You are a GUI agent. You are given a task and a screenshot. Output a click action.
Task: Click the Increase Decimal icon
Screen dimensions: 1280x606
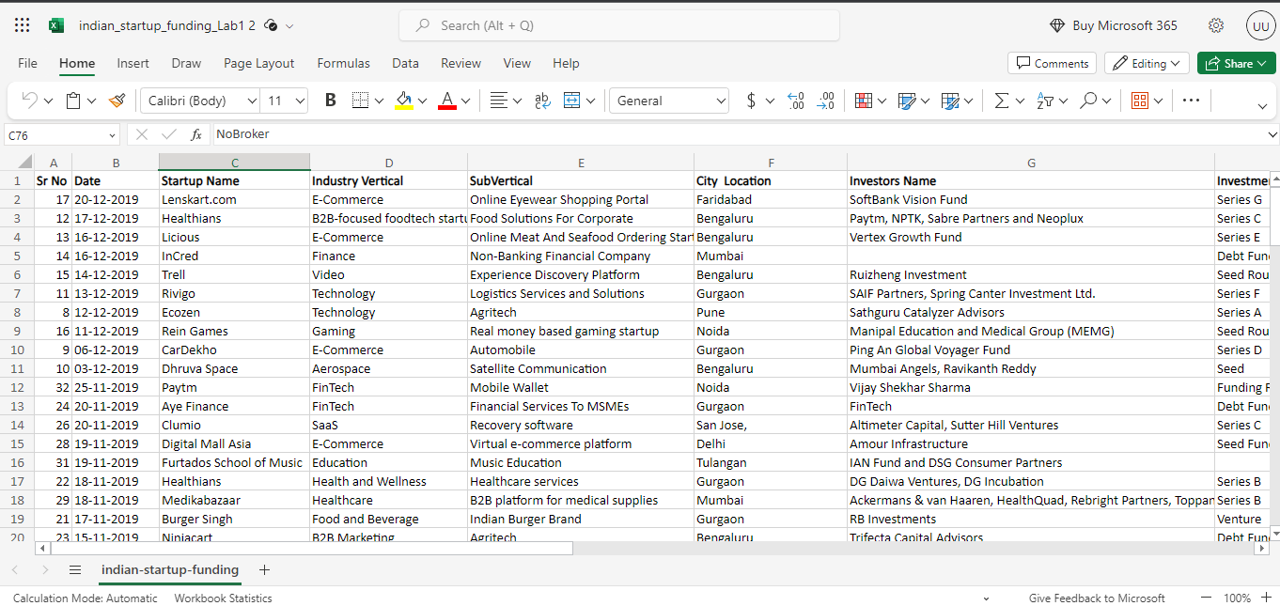[x=796, y=101]
